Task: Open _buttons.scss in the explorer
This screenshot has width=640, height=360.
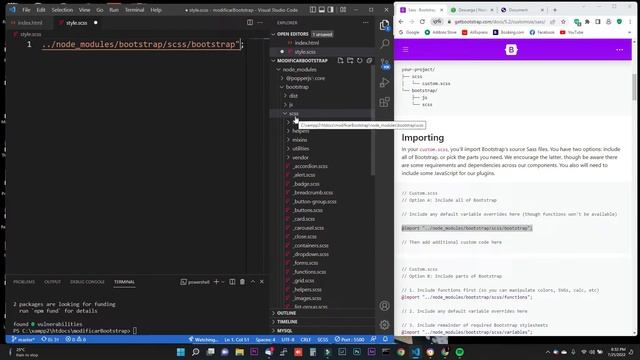Action: pos(308,210)
